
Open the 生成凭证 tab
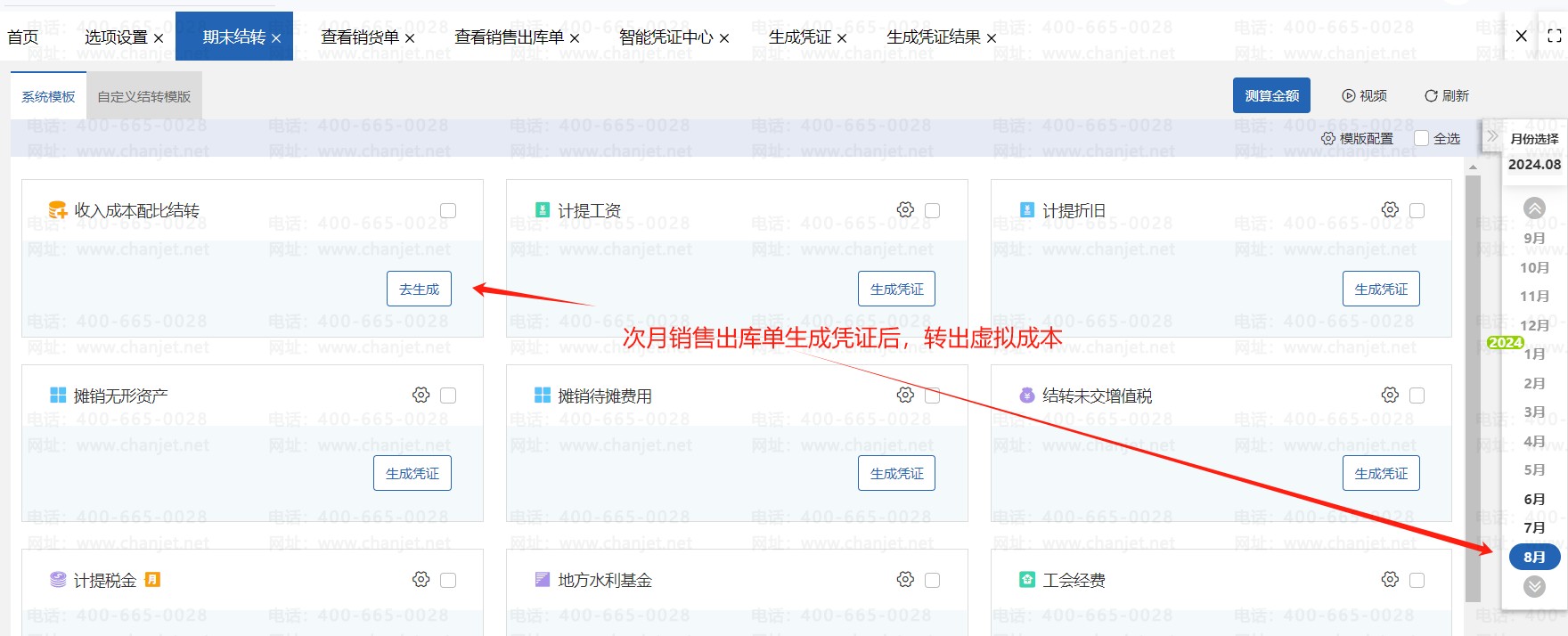pos(800,37)
